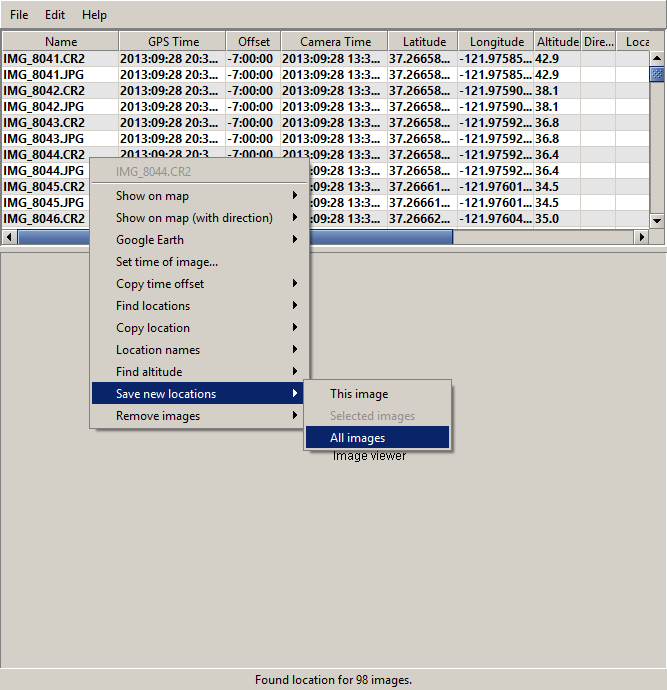
Task: Open the Edit menu
Action: pos(55,15)
